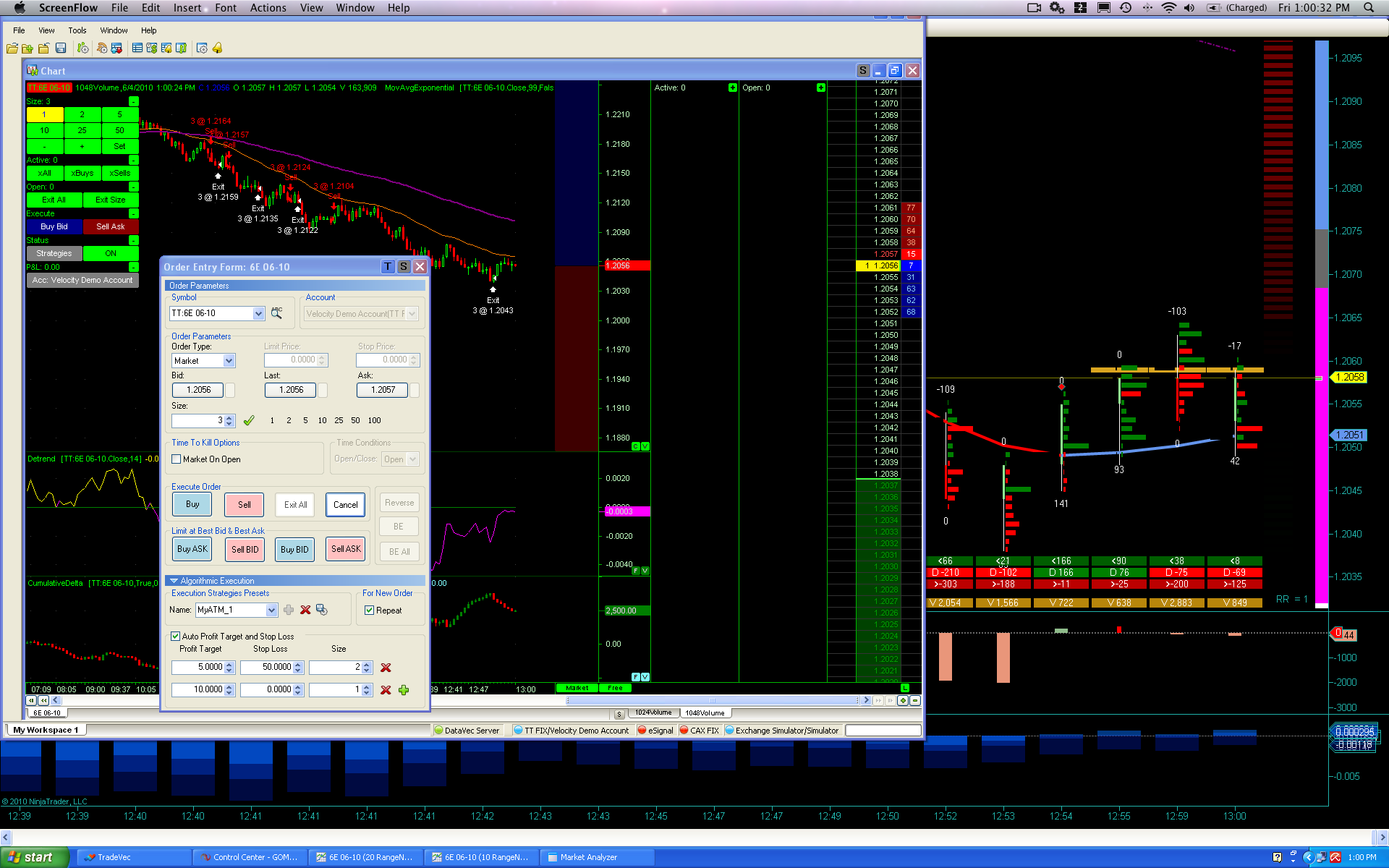Select the yellow size 1 button in chart trader
Image resolution: width=1389 pixels, height=868 pixels.
point(45,115)
